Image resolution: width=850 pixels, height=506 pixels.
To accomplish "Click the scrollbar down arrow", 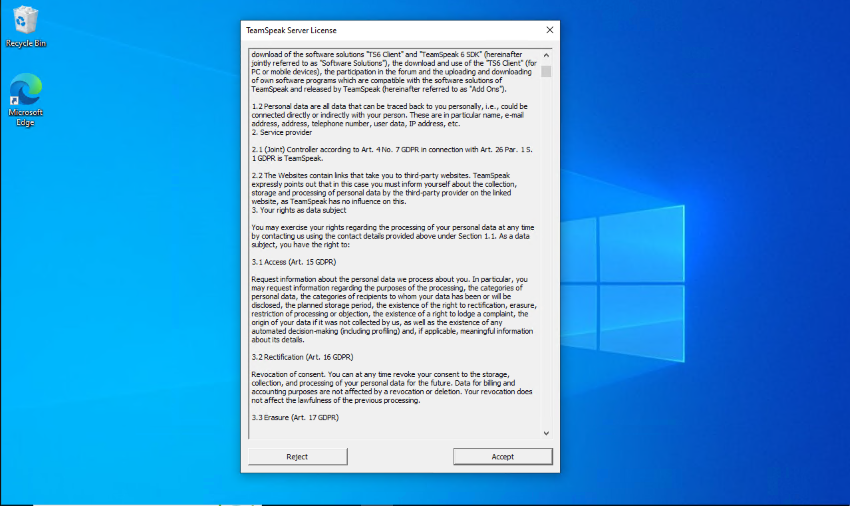I will pyautogui.click(x=546, y=433).
